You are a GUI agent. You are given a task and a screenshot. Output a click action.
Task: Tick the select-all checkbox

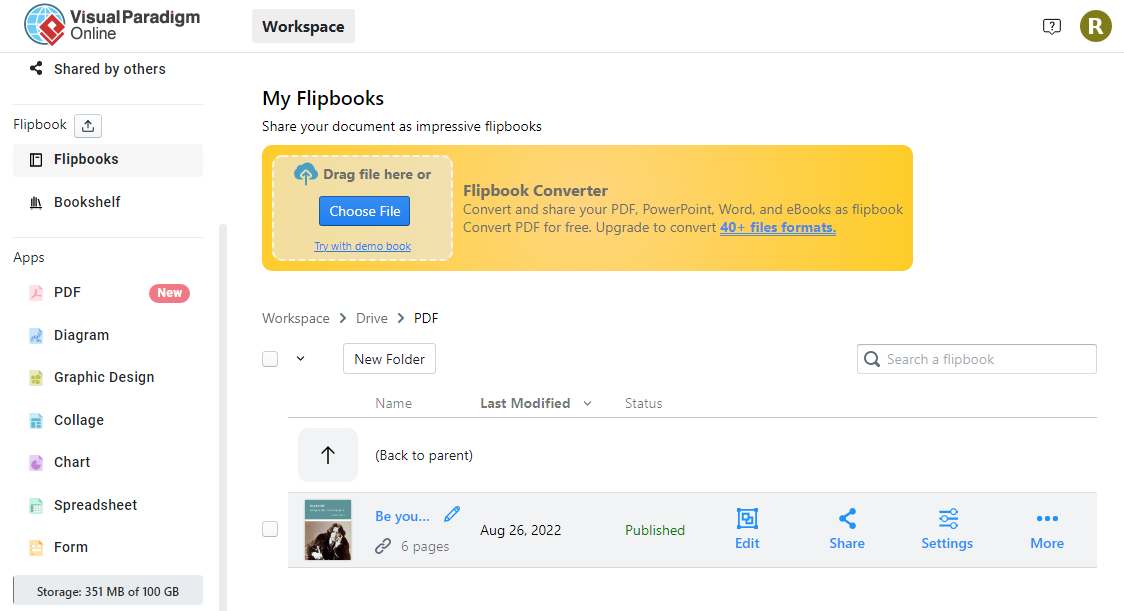[270, 359]
